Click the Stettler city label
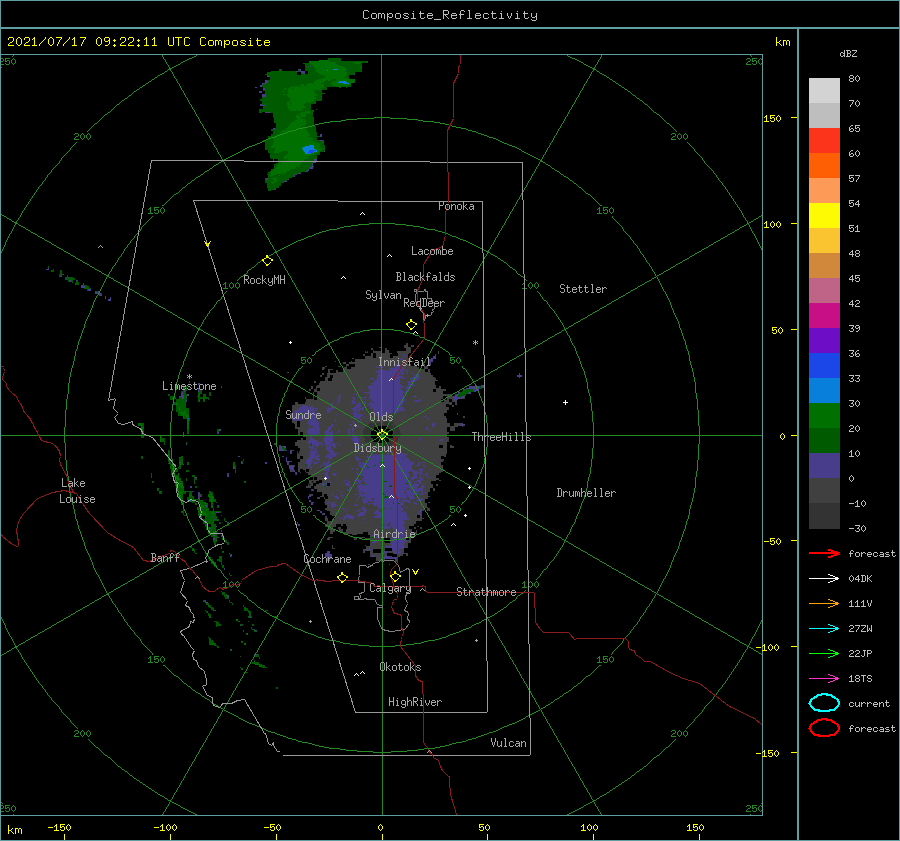The image size is (900, 841). (583, 289)
